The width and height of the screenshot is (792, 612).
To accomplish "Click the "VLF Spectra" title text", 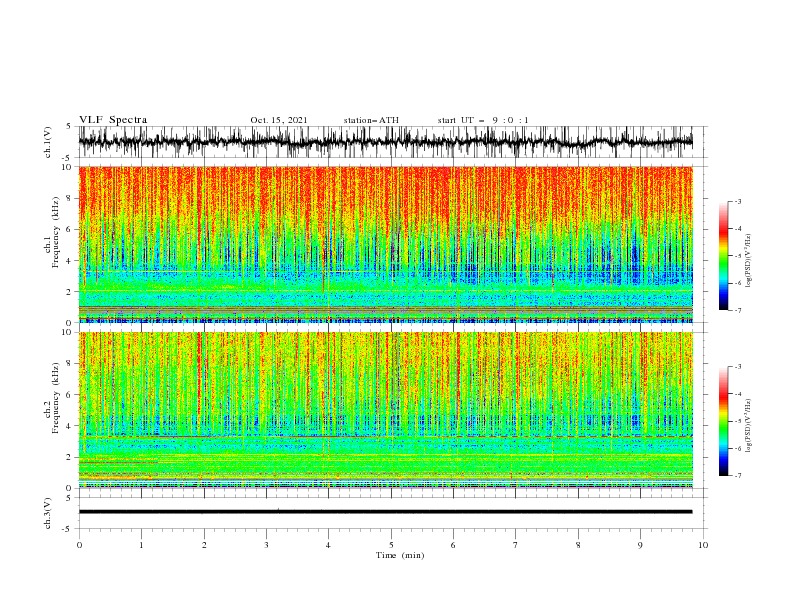I will click(x=113, y=120).
